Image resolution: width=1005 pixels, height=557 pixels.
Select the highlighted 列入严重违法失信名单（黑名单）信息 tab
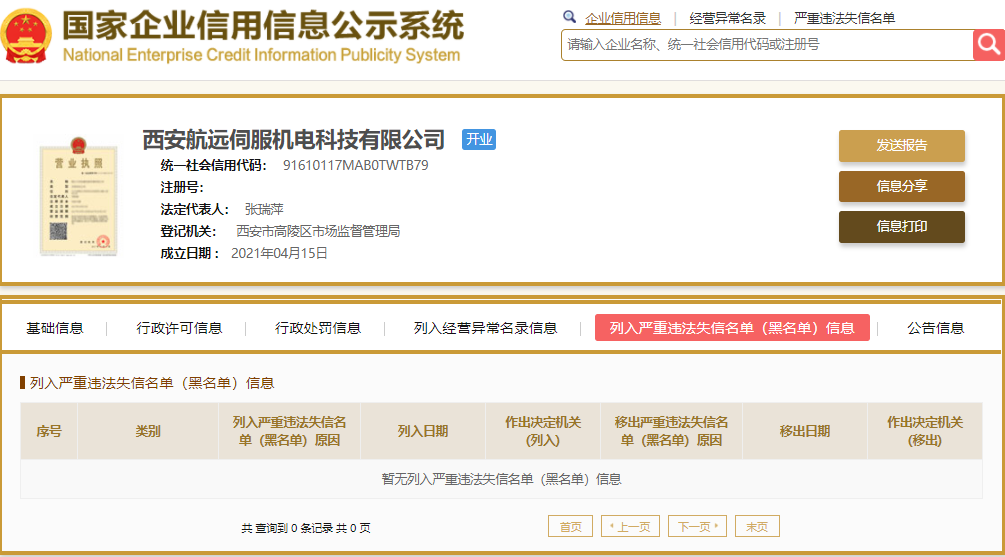click(x=732, y=328)
